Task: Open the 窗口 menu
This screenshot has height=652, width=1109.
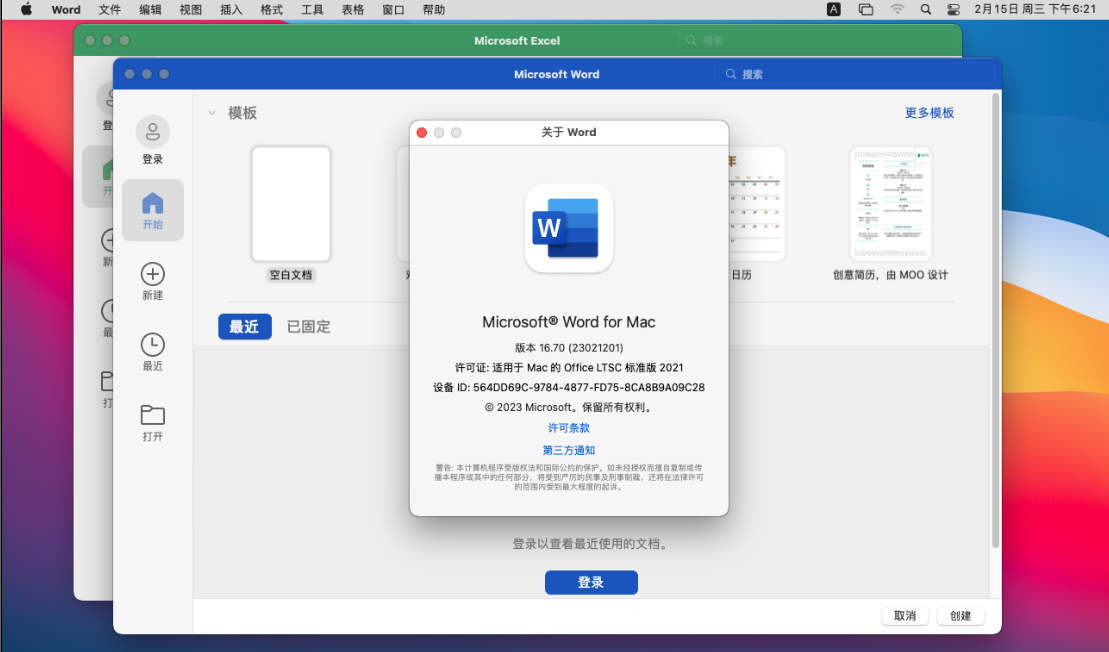Action: tap(393, 9)
